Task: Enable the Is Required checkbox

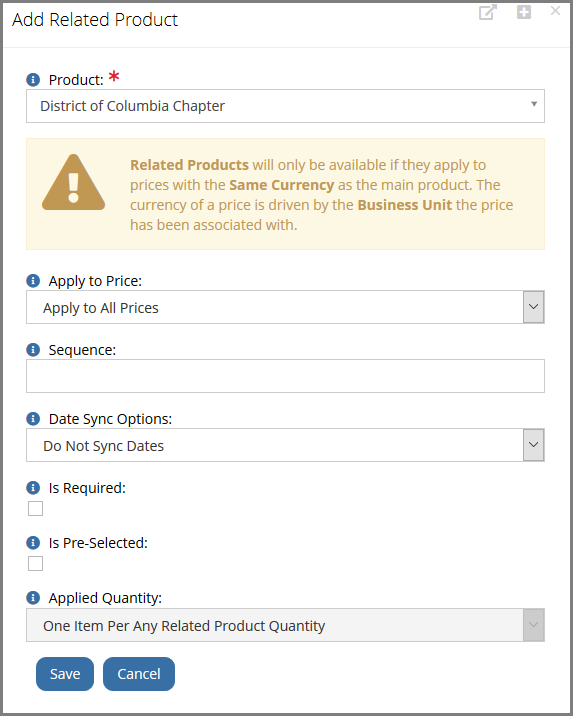Action: [36, 508]
